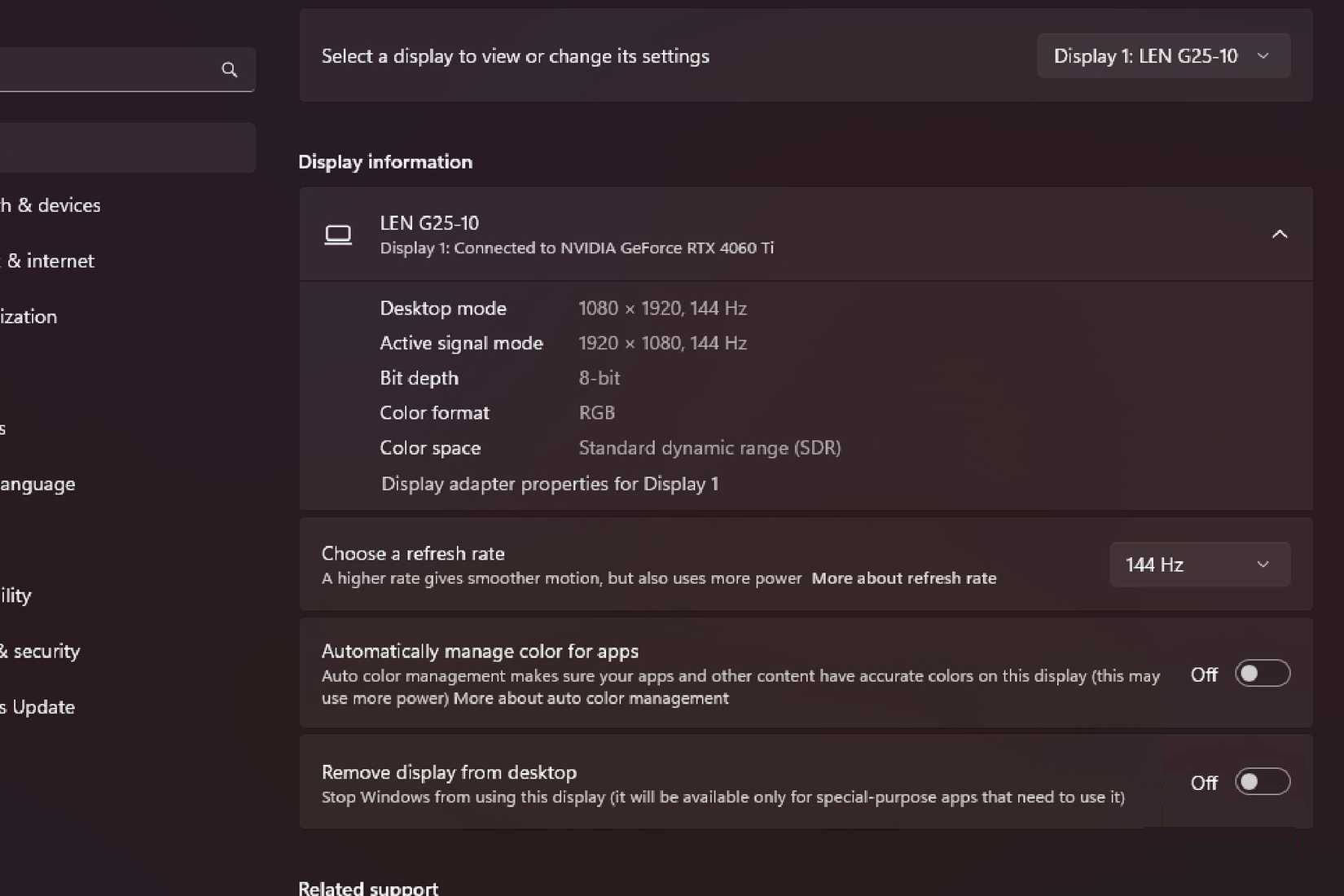1344x896 pixels.
Task: Click the search icon in the Settings sidebar
Action: click(229, 70)
